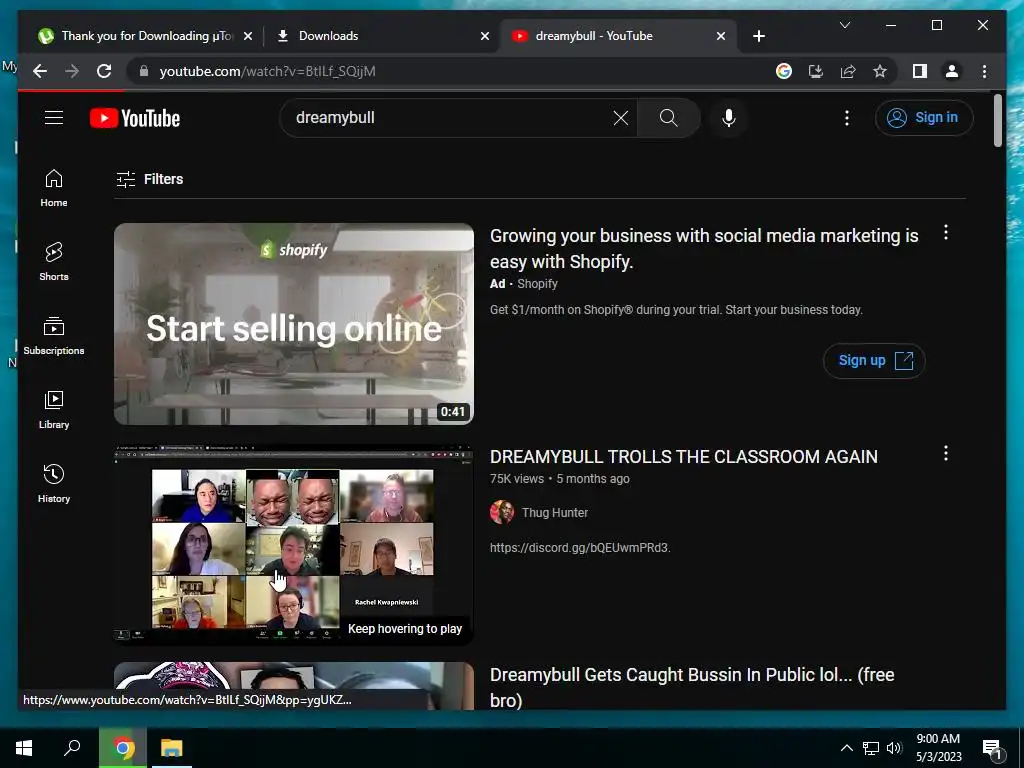Screen dimensions: 1024x768
Task: Close the Downloads tab
Action: pyautogui.click(x=485, y=36)
